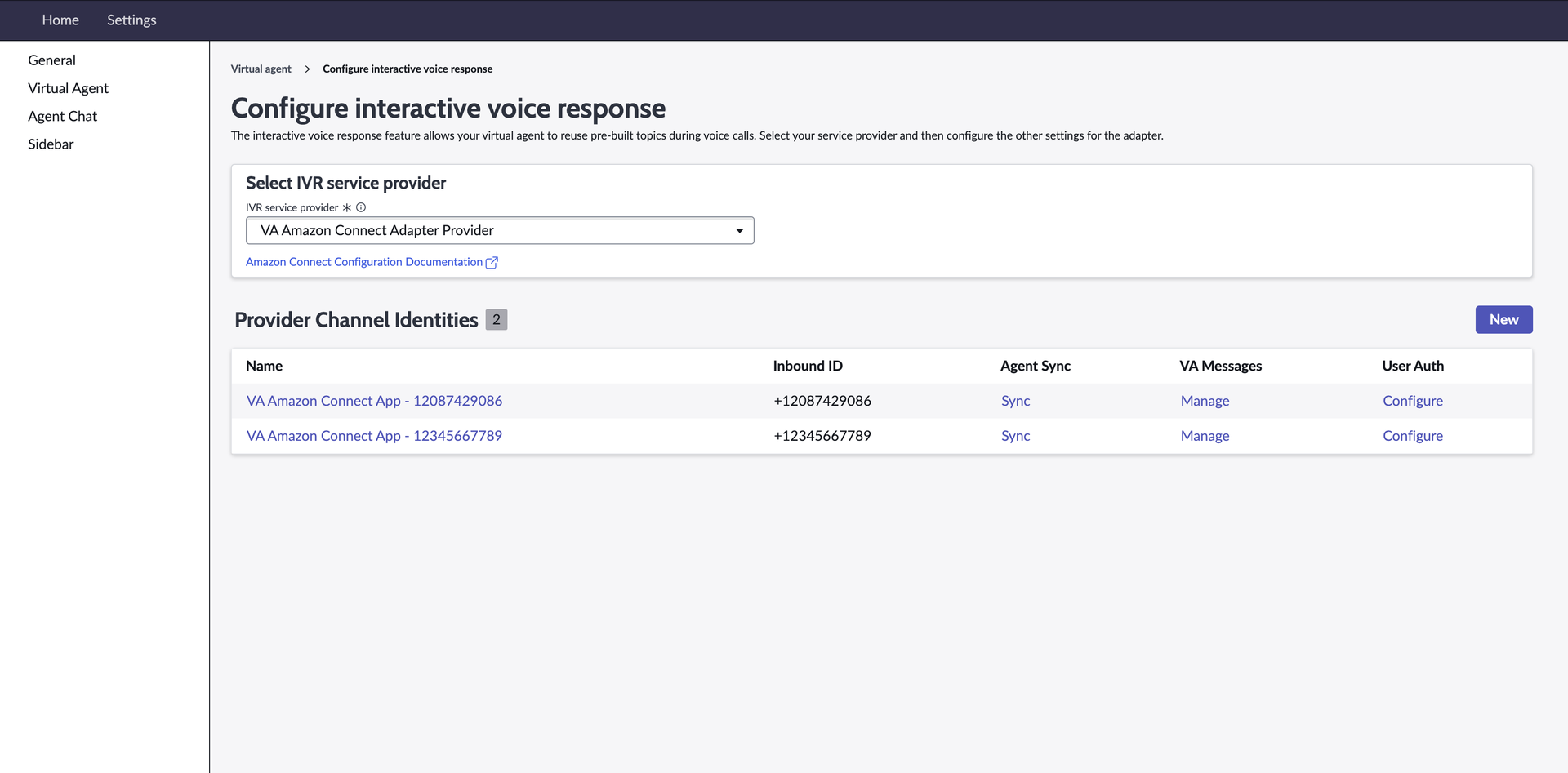Open Amazon Connect Configuration Documentation link

click(x=364, y=262)
